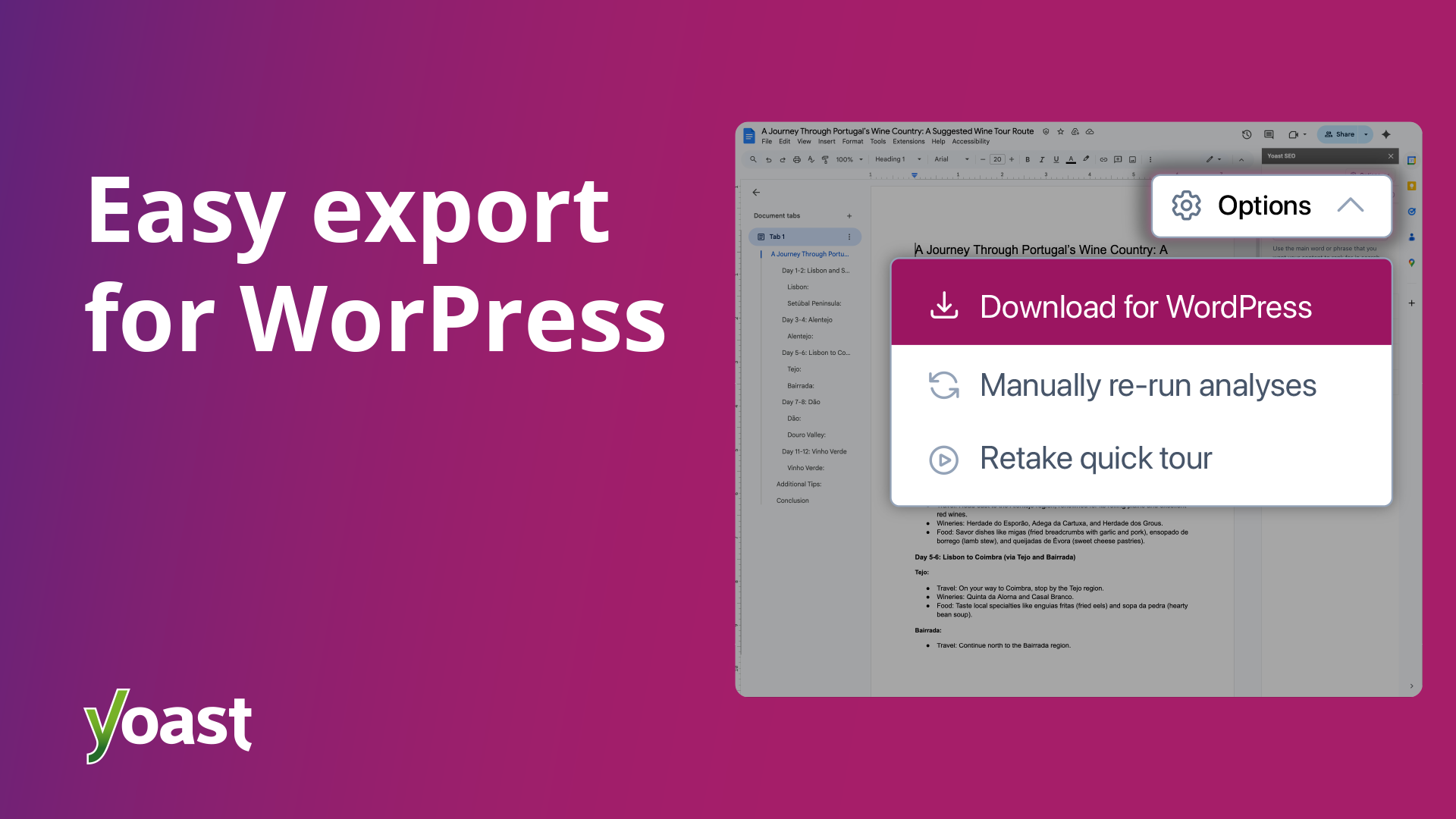Open the View menu
Viewport: 1456px width, 819px height.
tap(804, 142)
